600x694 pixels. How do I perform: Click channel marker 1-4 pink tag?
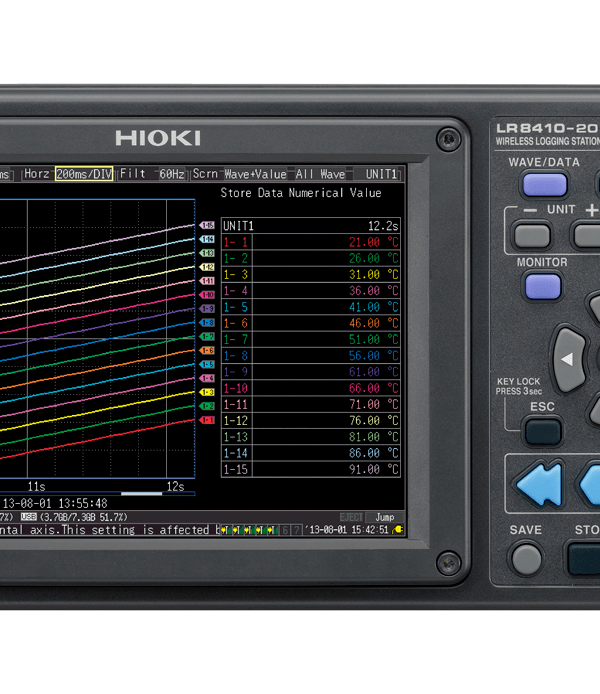click(207, 378)
